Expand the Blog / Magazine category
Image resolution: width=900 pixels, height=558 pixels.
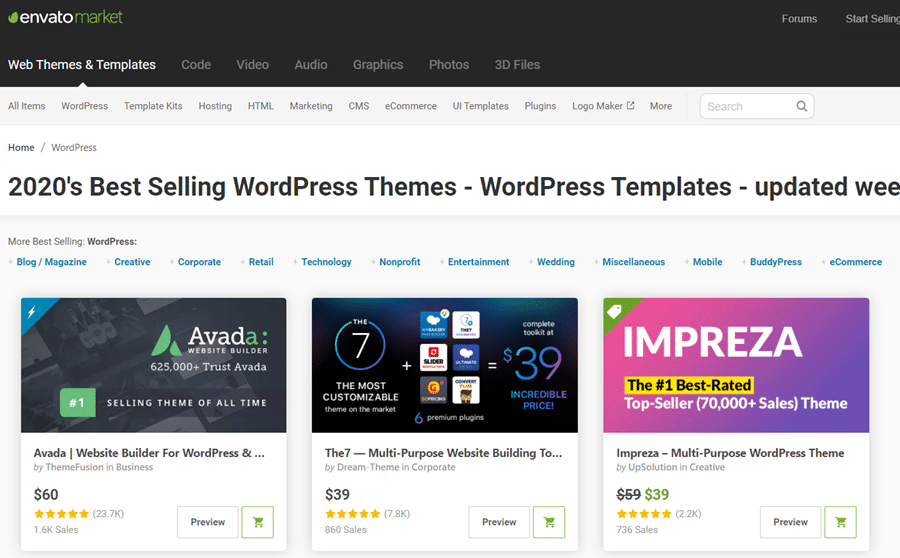[51, 262]
